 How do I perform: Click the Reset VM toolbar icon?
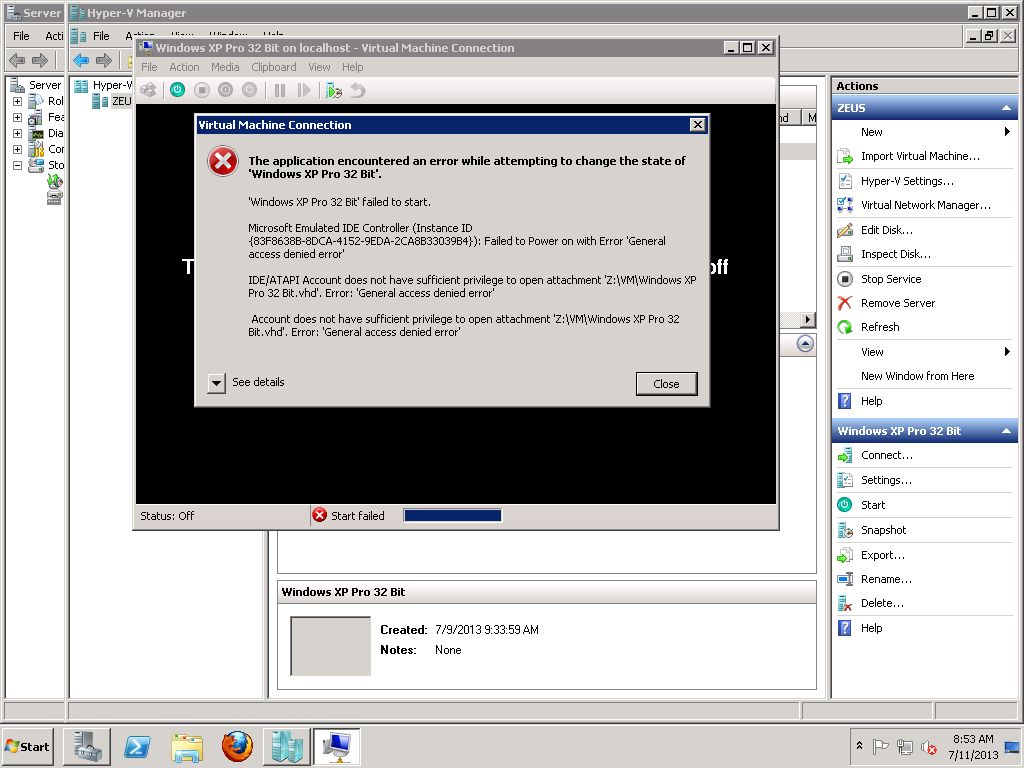(x=304, y=90)
